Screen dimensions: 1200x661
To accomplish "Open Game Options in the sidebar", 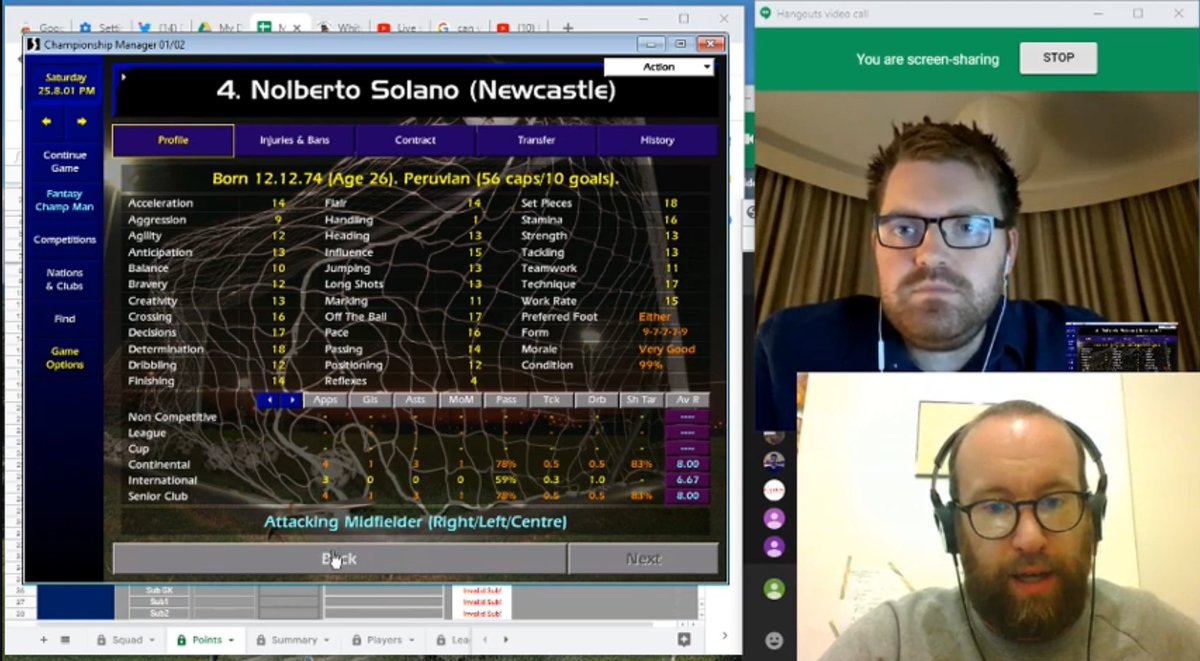I will 65,358.
